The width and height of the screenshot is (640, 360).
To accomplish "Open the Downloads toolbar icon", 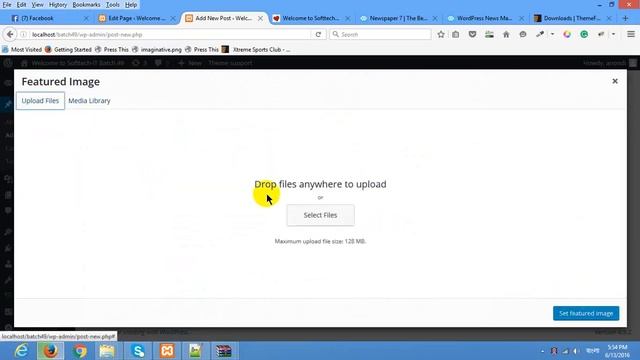I will click(489, 35).
